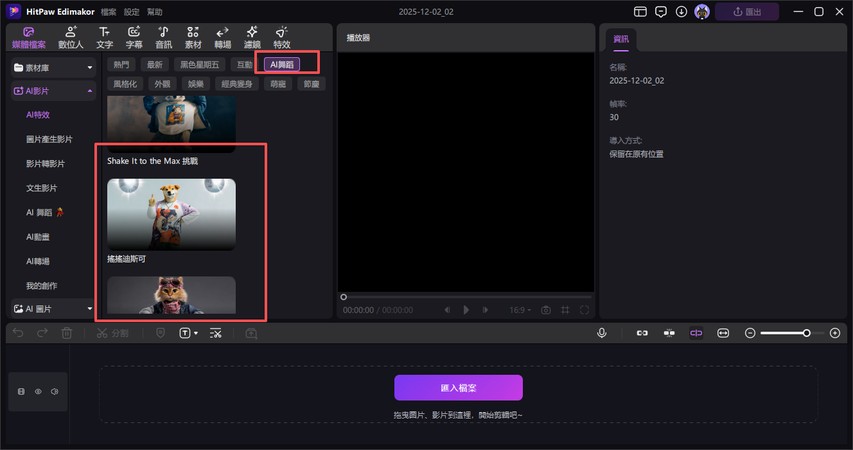Click the marker shield icon
This screenshot has height=450, width=853.
tap(160, 333)
